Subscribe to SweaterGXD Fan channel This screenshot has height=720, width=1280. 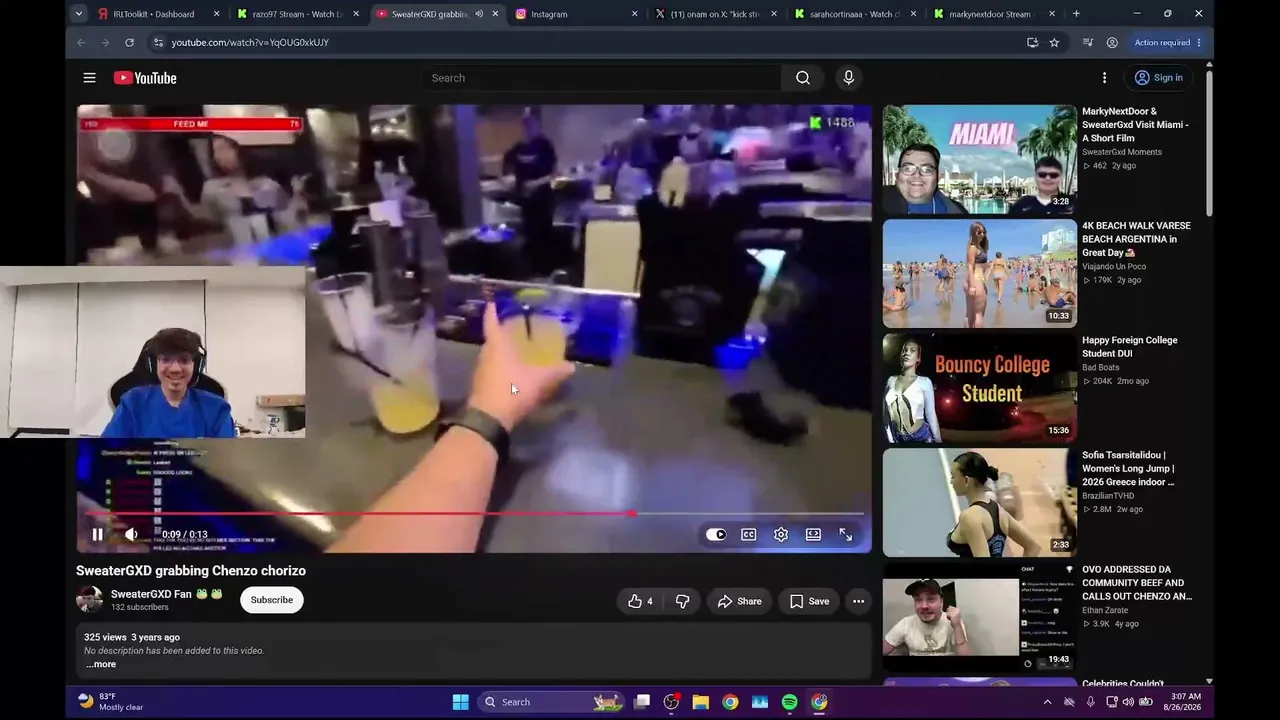point(271,600)
